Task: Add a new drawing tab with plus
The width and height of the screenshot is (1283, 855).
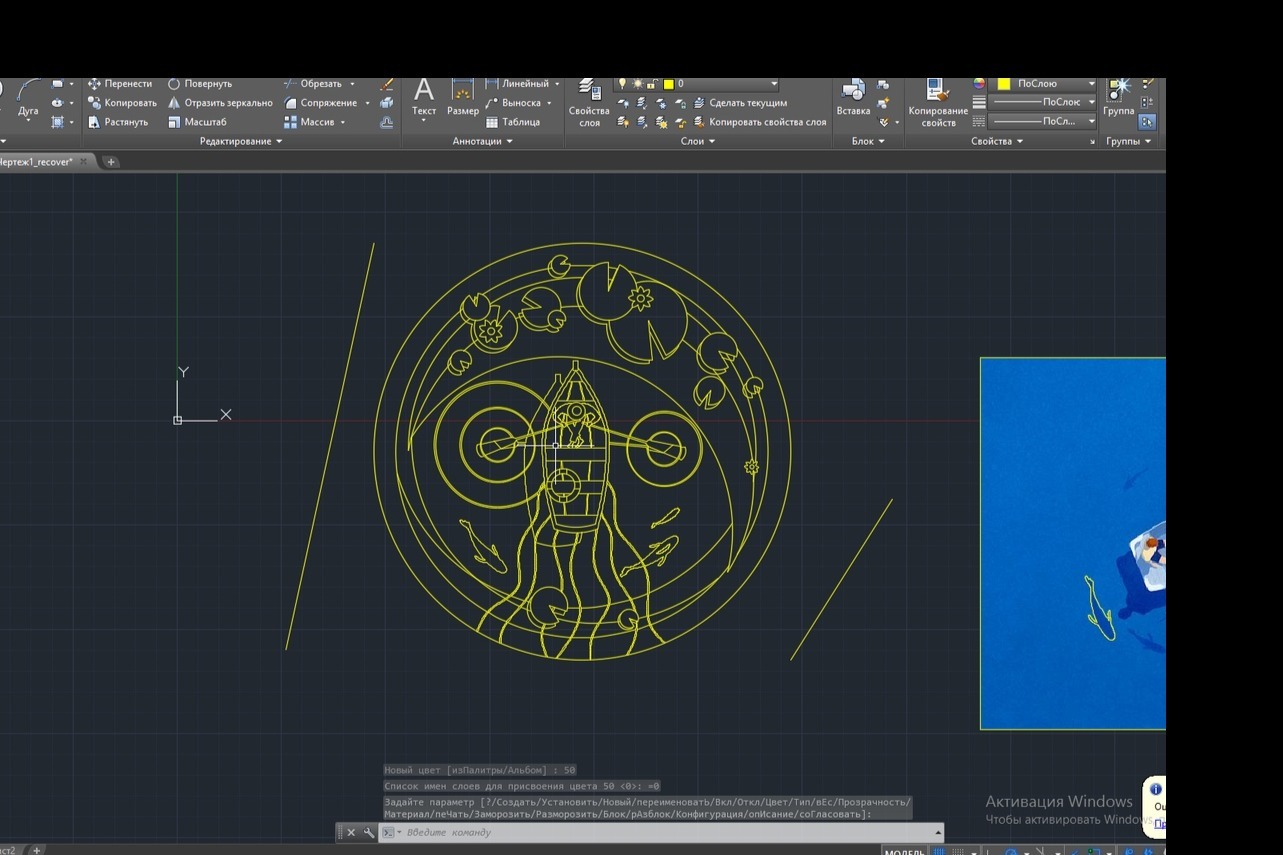Action: click(x=111, y=161)
